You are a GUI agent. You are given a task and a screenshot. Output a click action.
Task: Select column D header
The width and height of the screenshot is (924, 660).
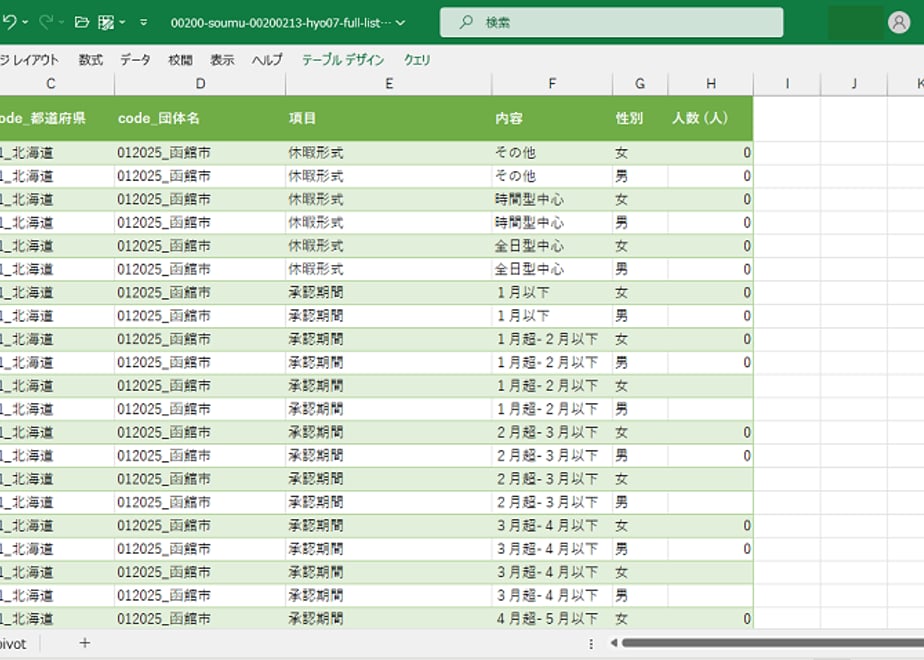200,84
